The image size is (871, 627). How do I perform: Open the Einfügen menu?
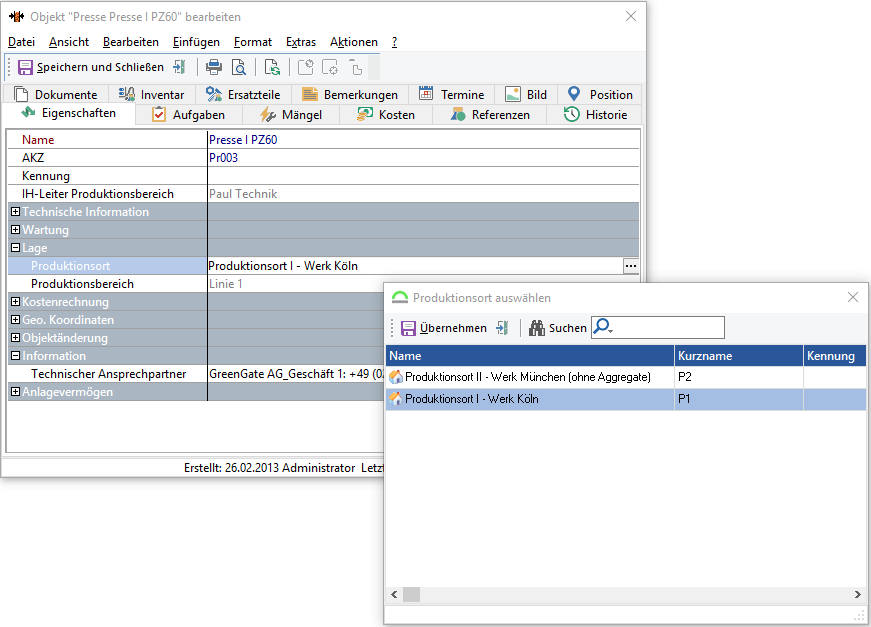(196, 42)
